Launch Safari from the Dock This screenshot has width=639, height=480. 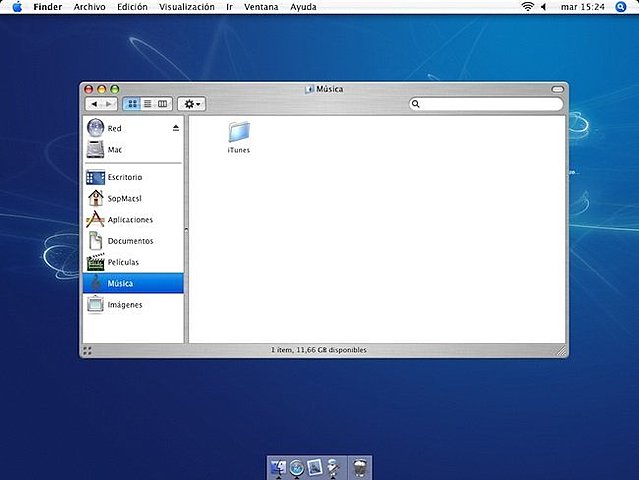tap(297, 469)
